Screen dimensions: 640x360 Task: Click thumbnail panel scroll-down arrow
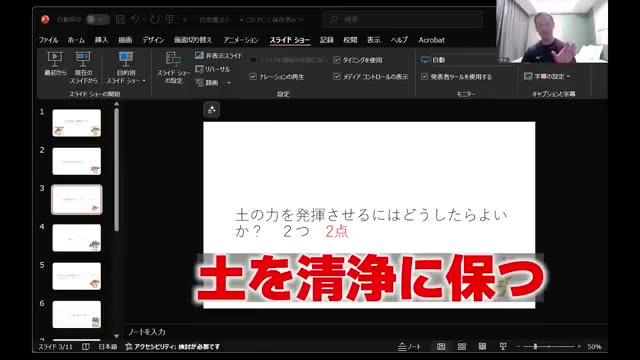[x=117, y=336]
